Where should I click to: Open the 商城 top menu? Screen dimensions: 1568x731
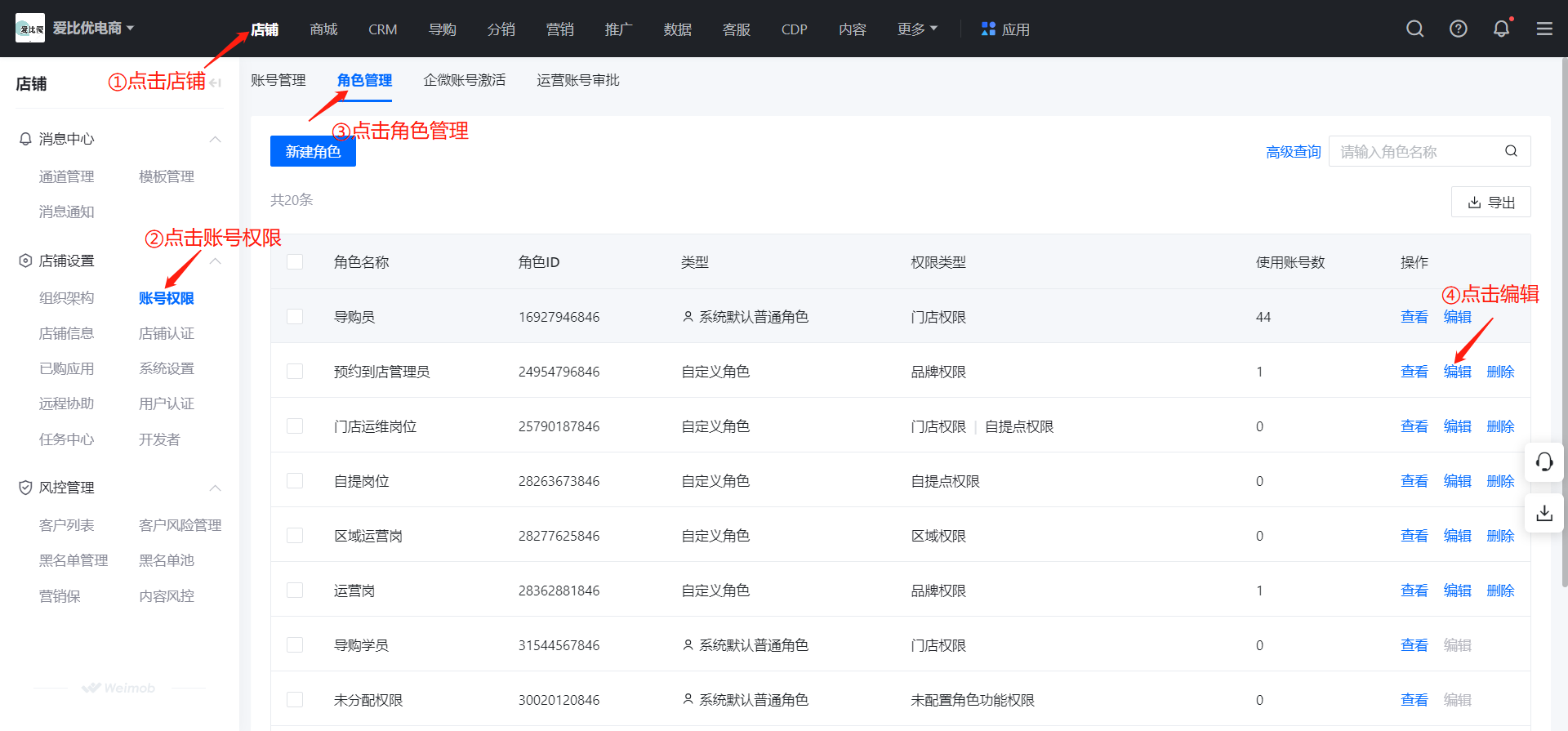point(323,29)
